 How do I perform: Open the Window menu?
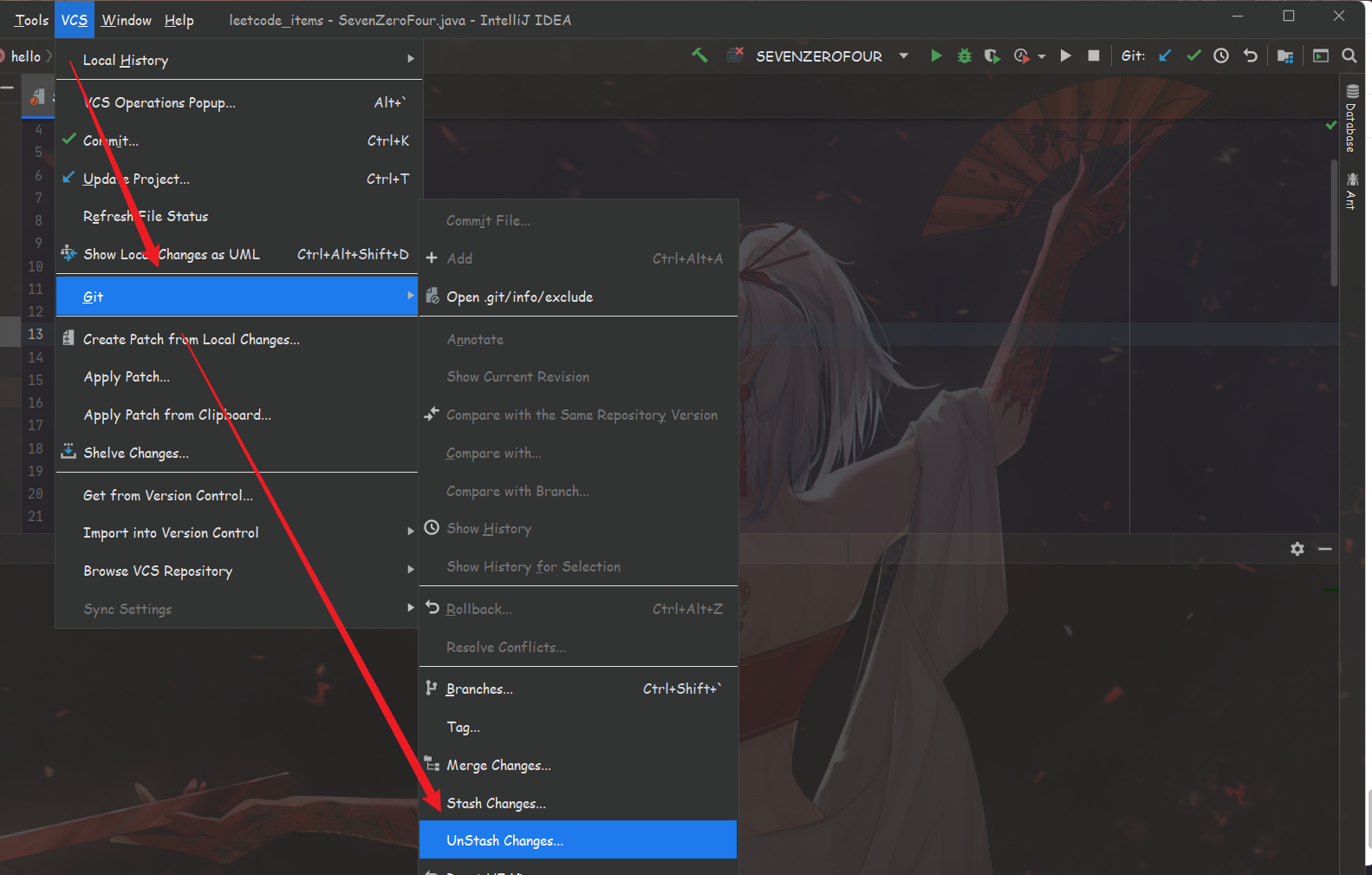pos(127,20)
